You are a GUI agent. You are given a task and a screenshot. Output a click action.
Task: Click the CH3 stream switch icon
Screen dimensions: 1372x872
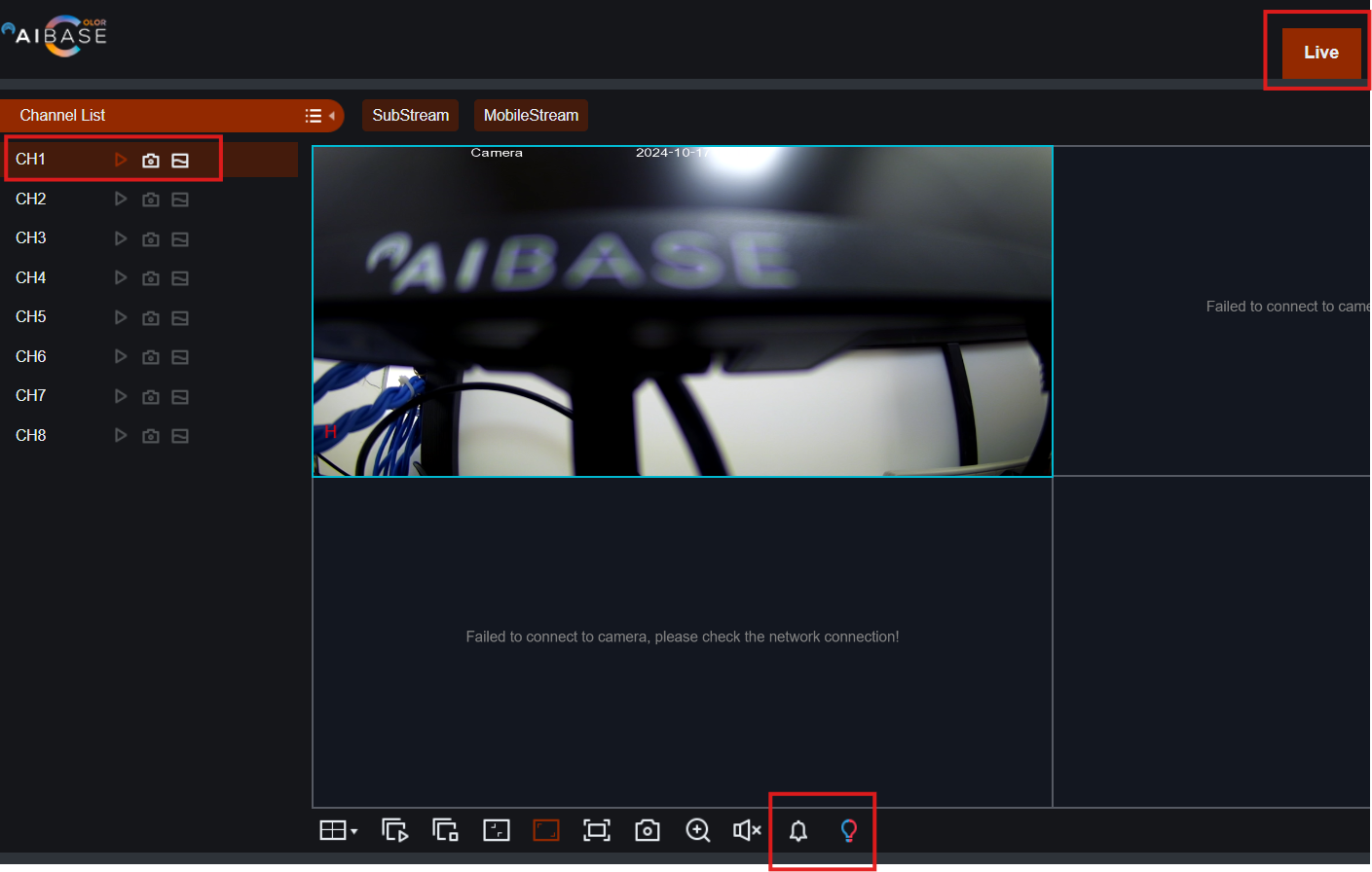[x=180, y=239]
